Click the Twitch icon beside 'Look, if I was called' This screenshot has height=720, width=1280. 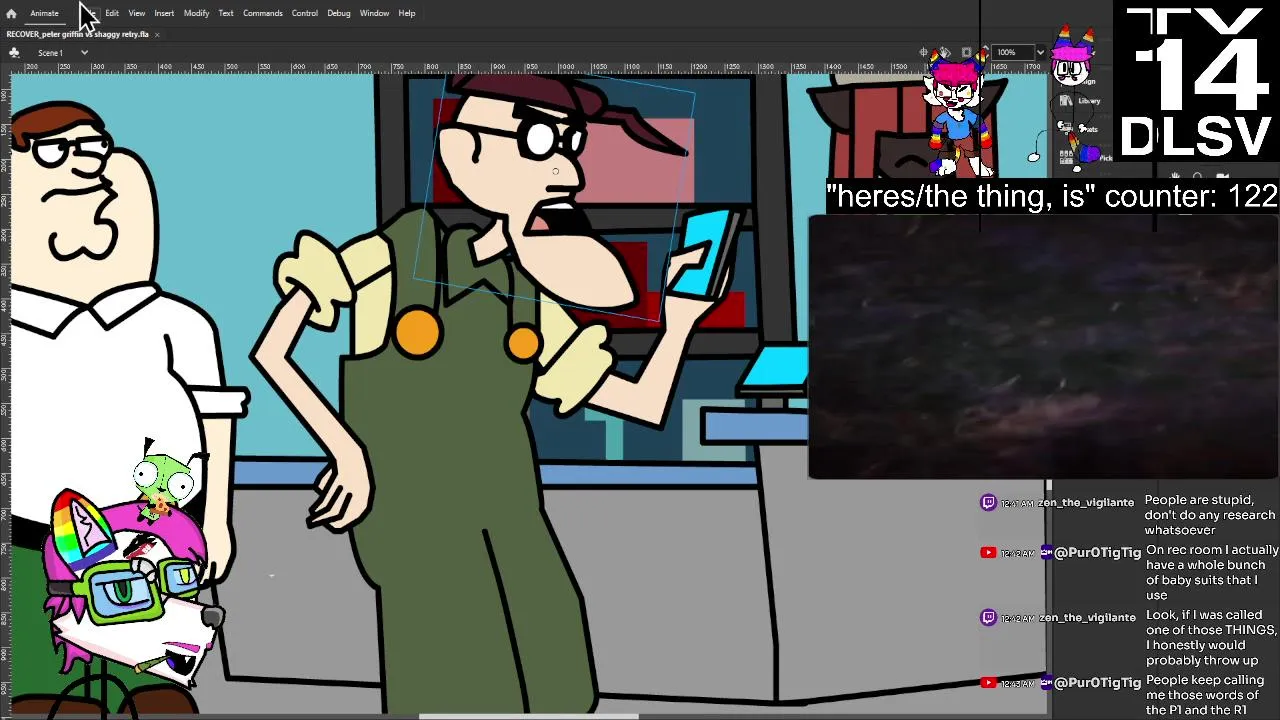click(988, 617)
